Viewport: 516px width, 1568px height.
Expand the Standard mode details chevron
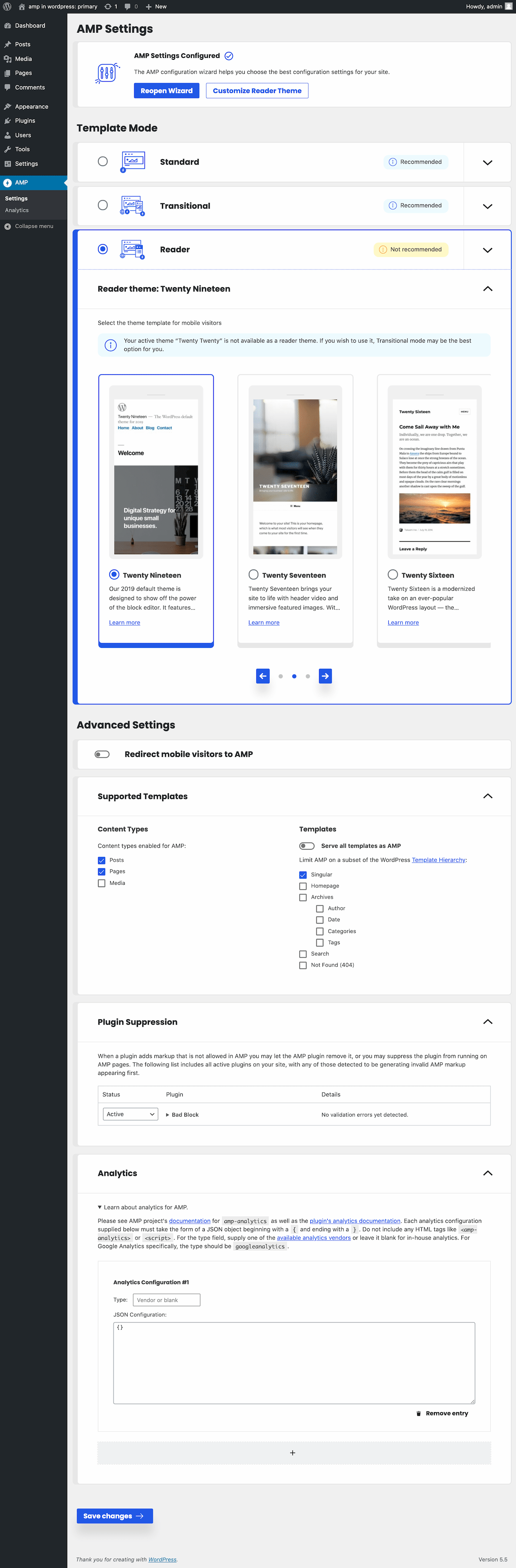click(487, 163)
